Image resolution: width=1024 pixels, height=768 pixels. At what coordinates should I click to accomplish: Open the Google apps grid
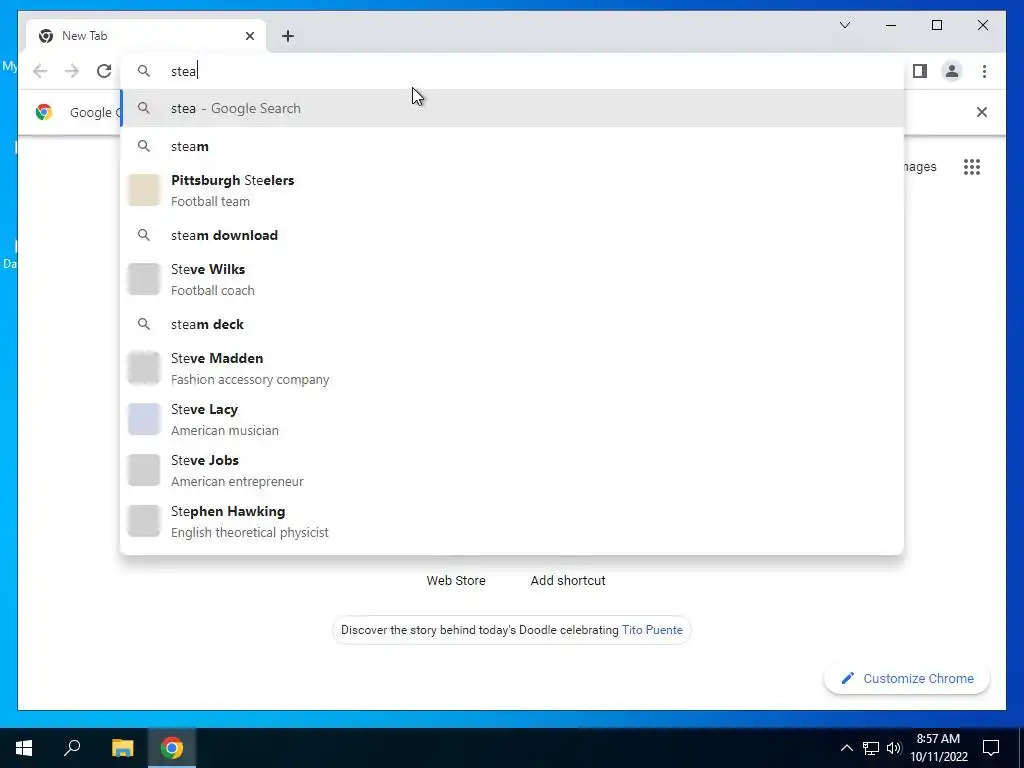coord(972,167)
